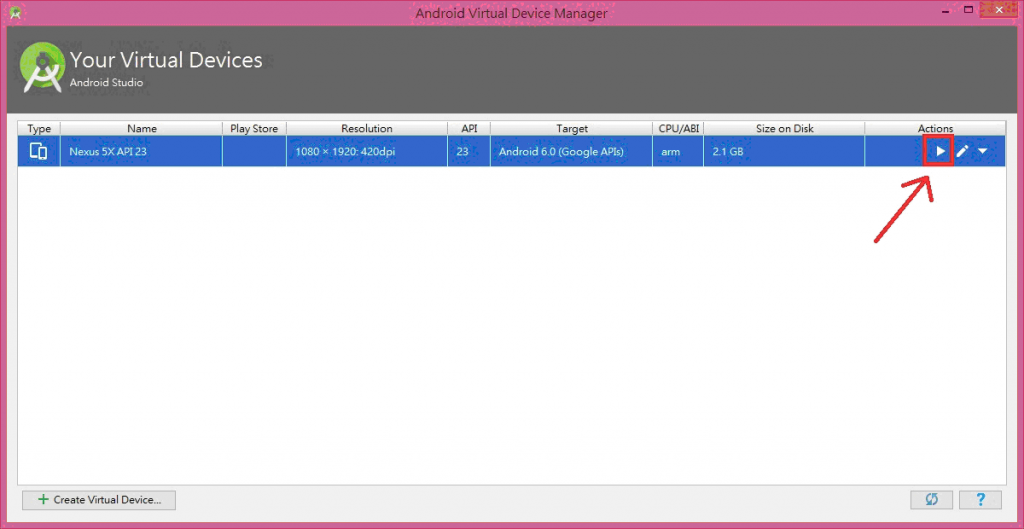The image size is (1024, 529).
Task: Click the Android Studio logo in header
Action: (x=42, y=67)
